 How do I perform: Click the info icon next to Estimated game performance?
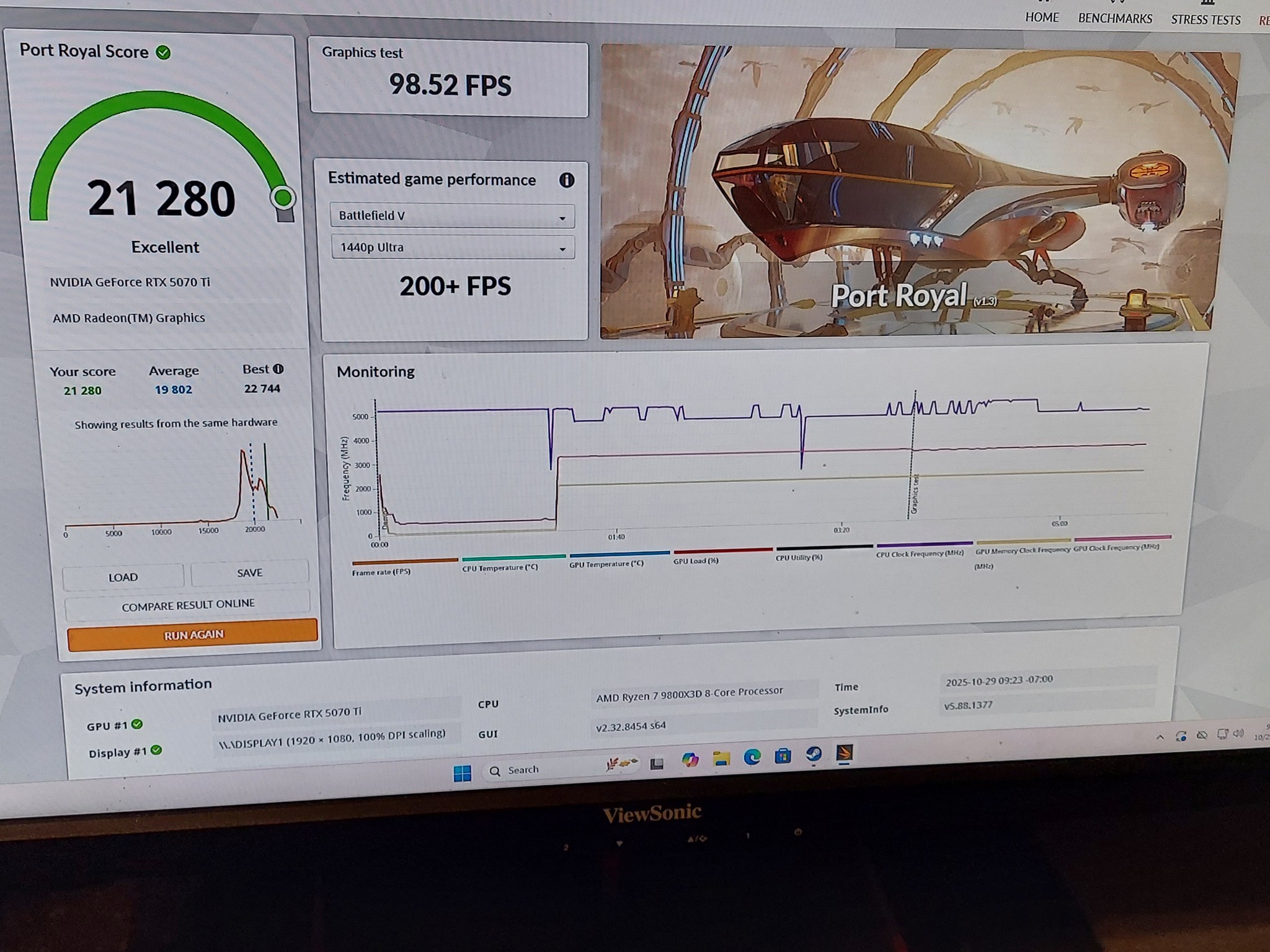click(x=567, y=180)
